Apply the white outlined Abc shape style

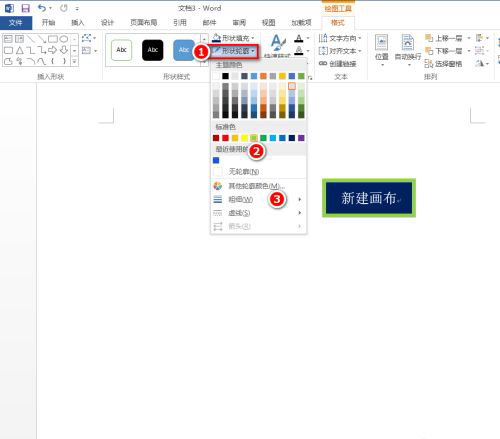[121, 50]
